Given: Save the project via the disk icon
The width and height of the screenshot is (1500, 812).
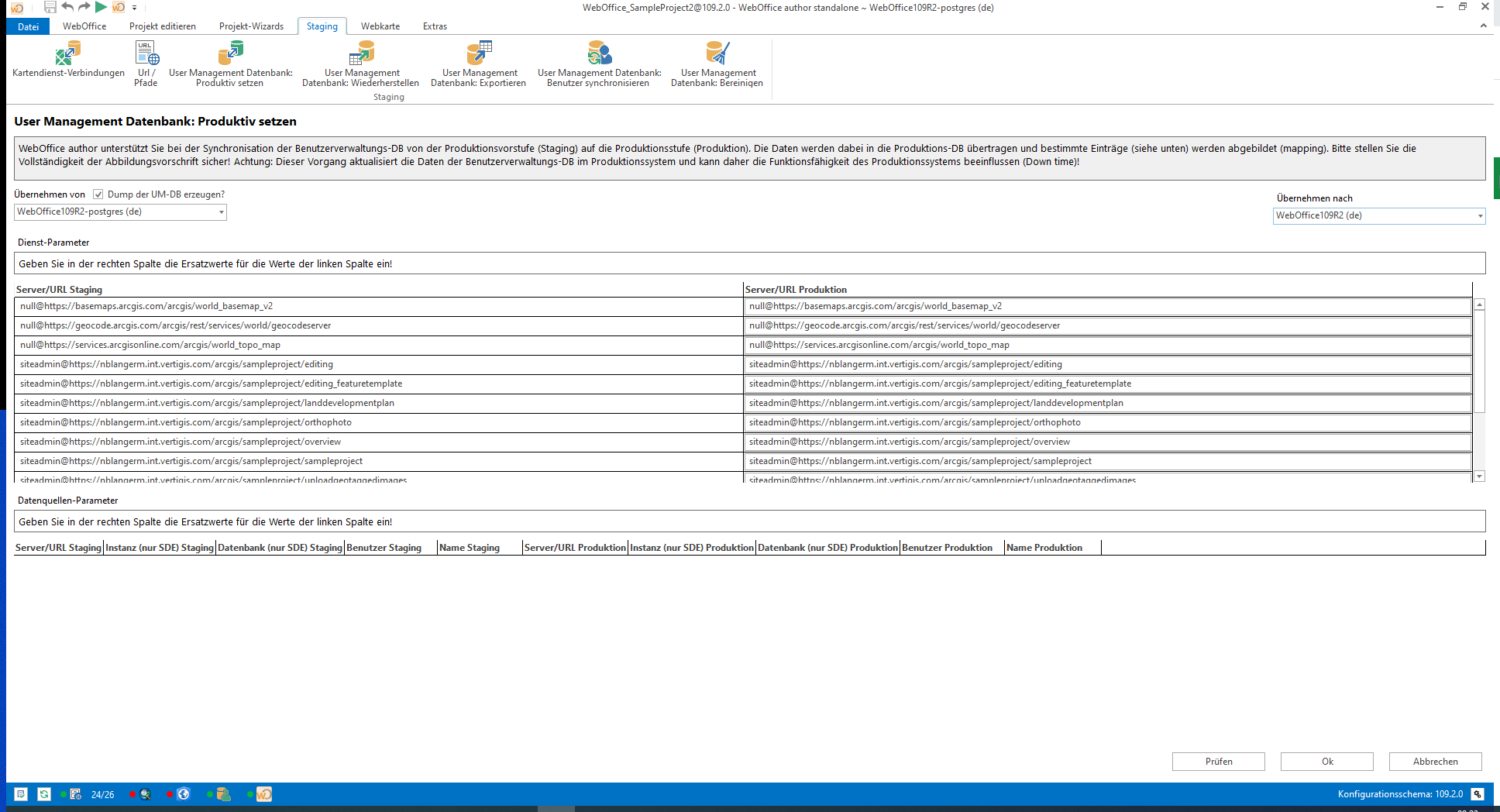Looking at the screenshot, I should point(49,7).
